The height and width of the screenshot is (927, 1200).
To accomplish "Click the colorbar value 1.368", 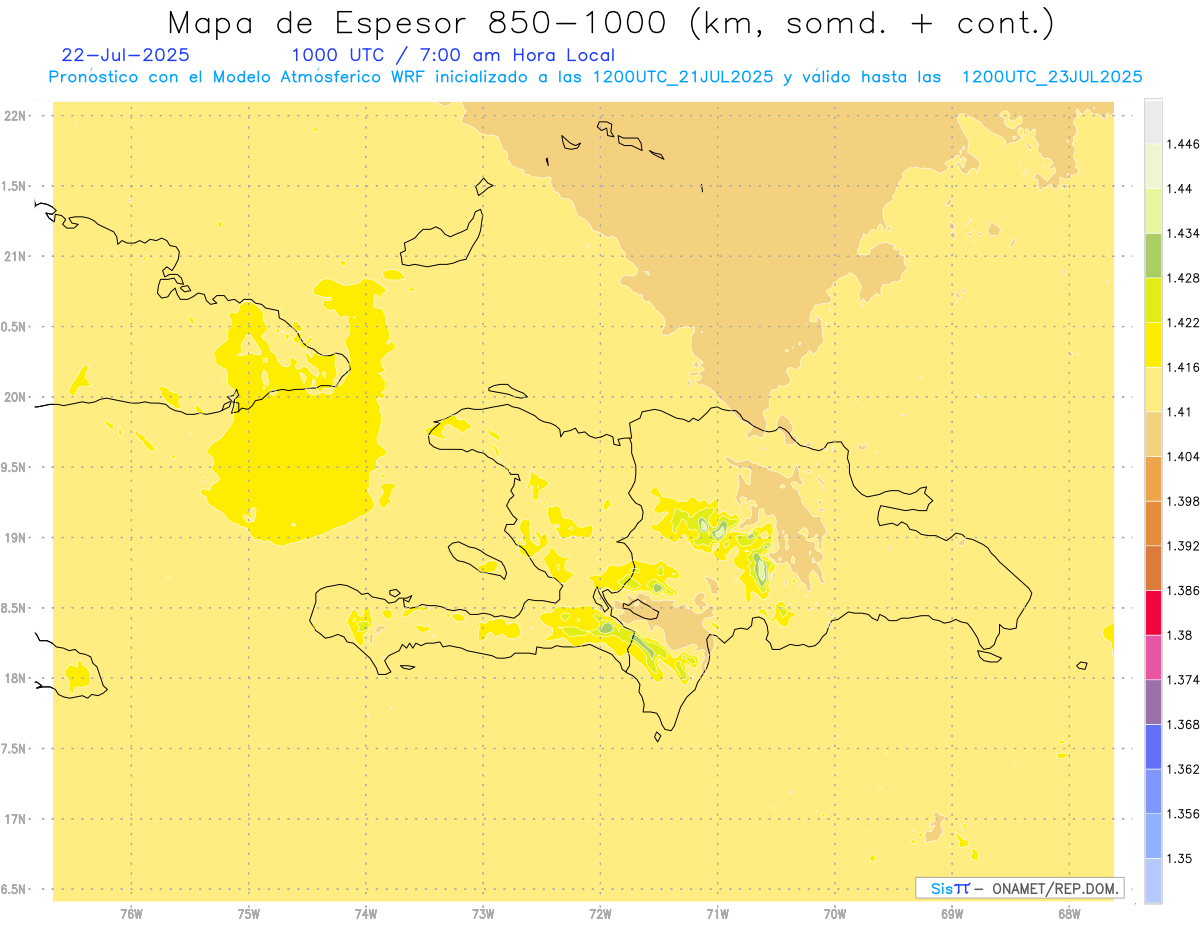I will [x=1183, y=725].
